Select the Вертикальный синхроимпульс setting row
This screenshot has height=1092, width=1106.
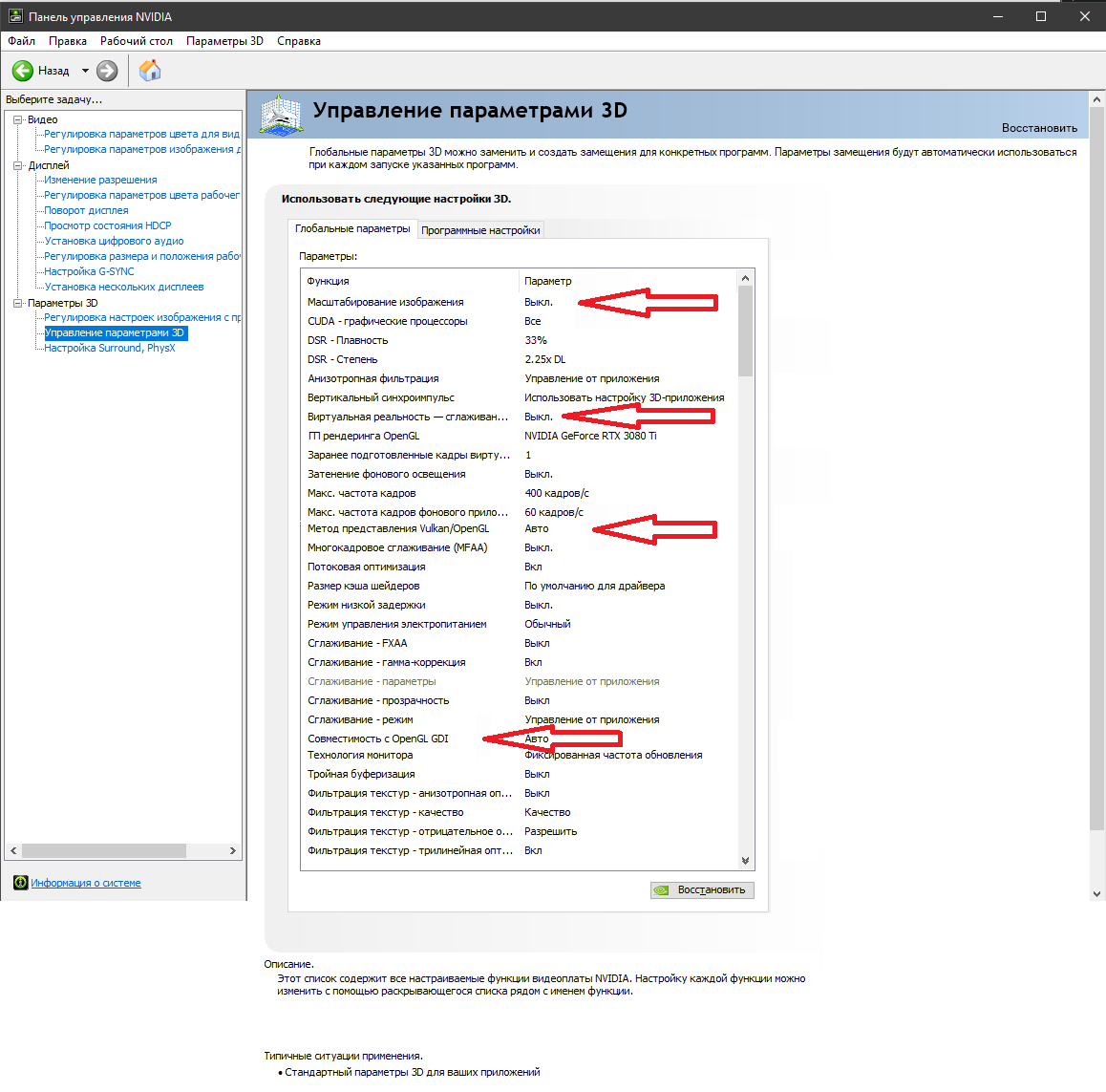tap(381, 397)
